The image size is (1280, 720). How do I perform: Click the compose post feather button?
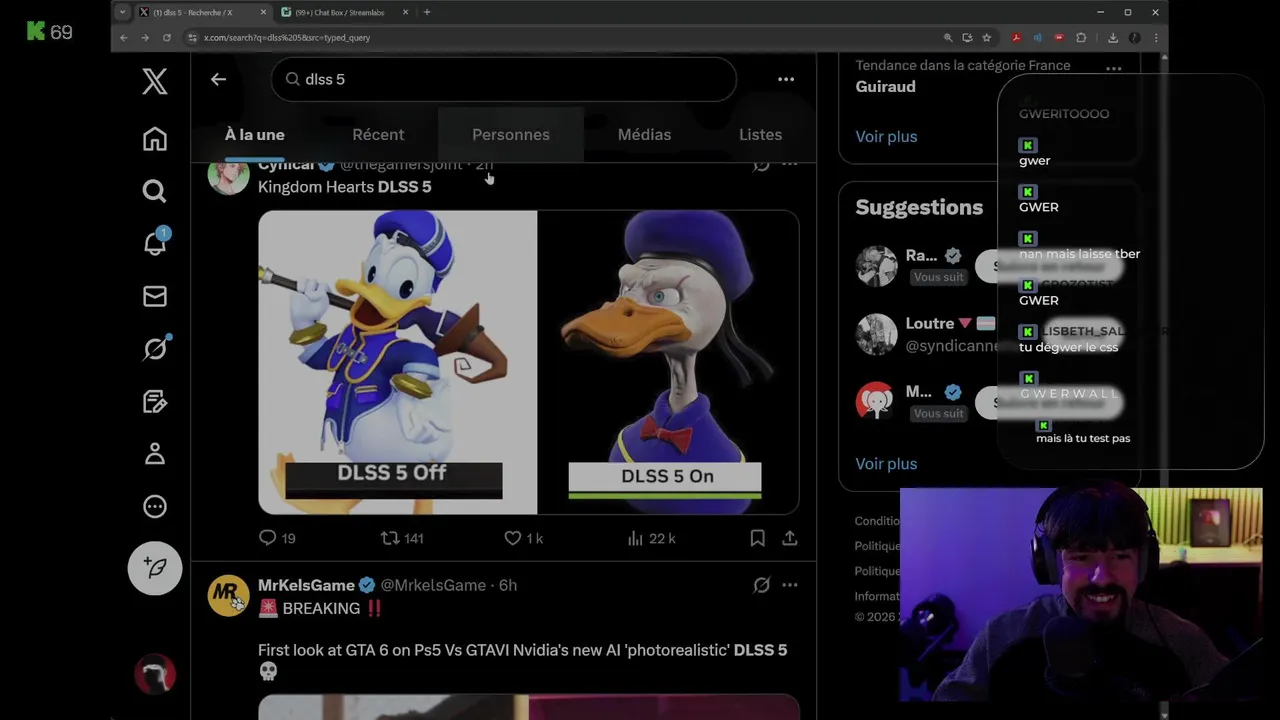(x=155, y=568)
